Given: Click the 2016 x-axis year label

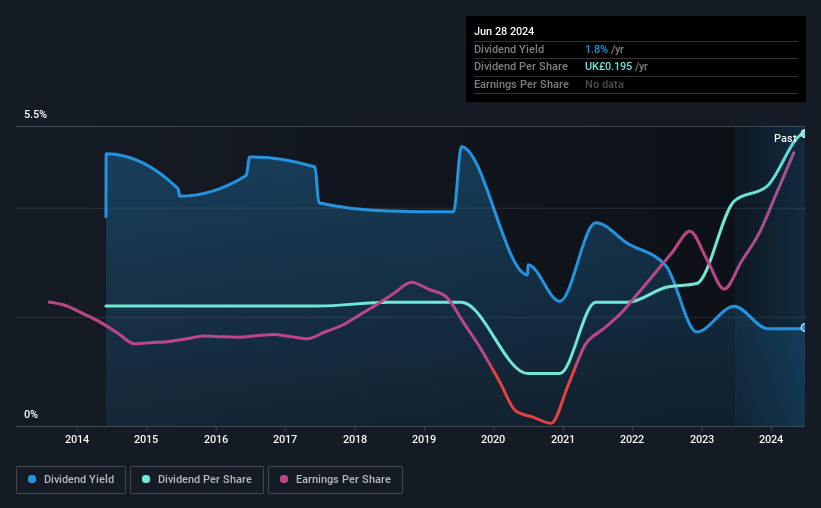Looking at the screenshot, I should click(x=216, y=439).
